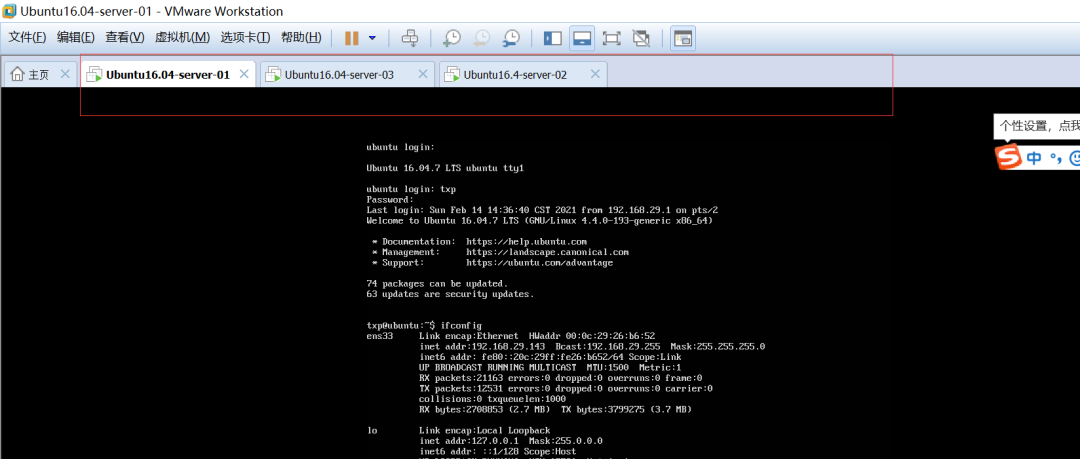Toggle the thumbnail bar view icon
The height and width of the screenshot is (459, 1080).
pos(582,38)
